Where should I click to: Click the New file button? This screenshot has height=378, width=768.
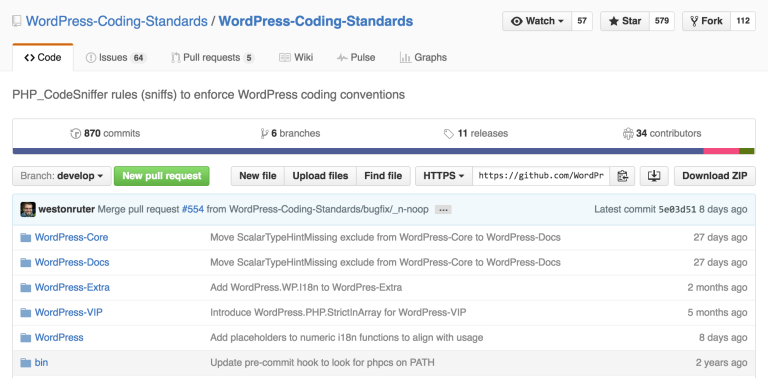(x=258, y=176)
